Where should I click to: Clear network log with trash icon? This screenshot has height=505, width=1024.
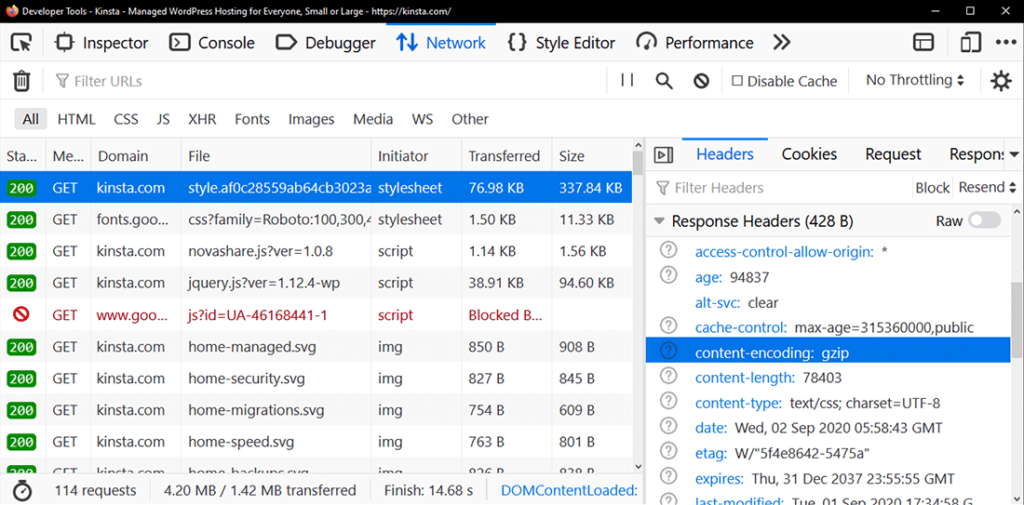(x=21, y=81)
